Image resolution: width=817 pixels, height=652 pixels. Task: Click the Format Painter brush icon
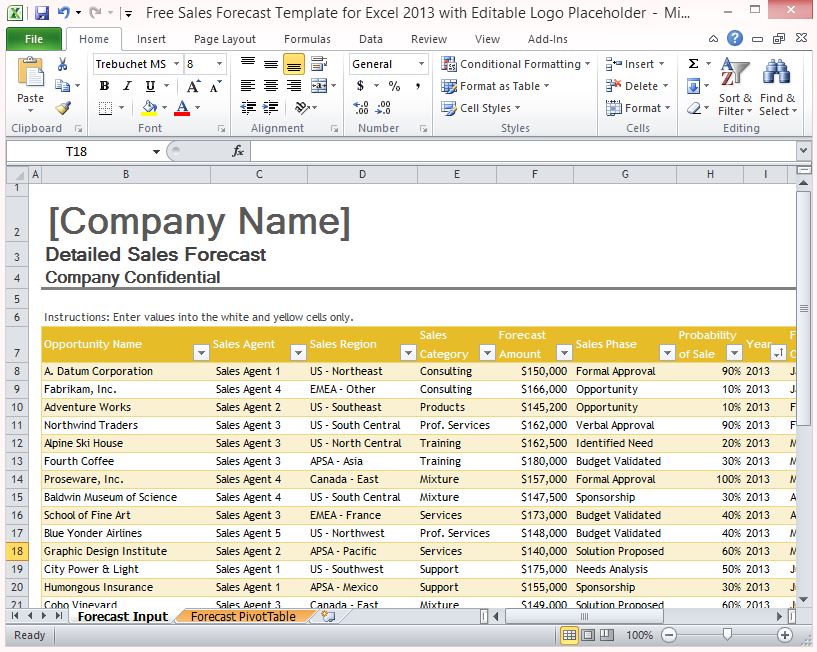point(63,107)
